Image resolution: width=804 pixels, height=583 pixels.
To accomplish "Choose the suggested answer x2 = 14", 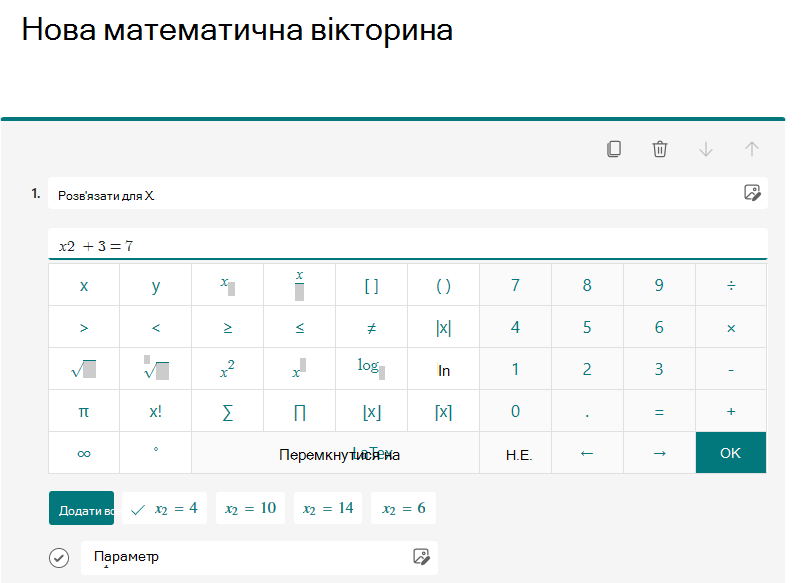I will coord(328,508).
